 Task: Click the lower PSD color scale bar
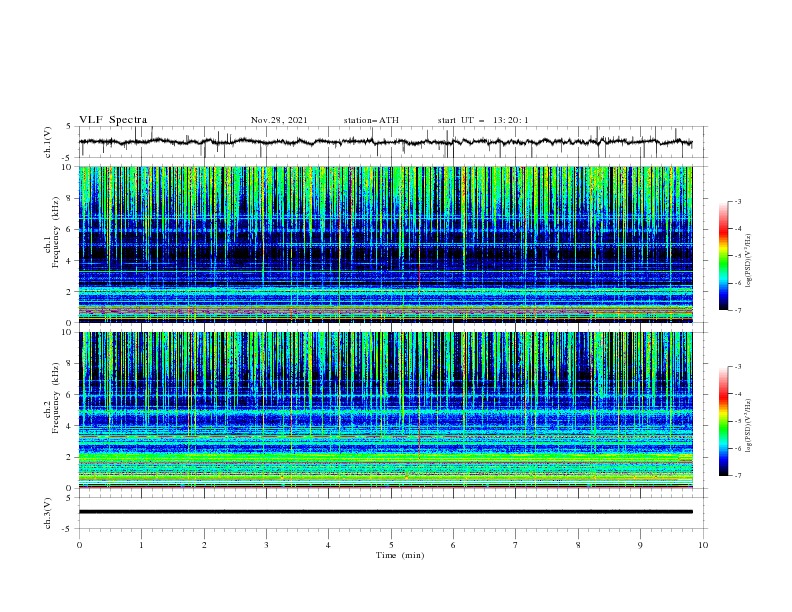[723, 421]
